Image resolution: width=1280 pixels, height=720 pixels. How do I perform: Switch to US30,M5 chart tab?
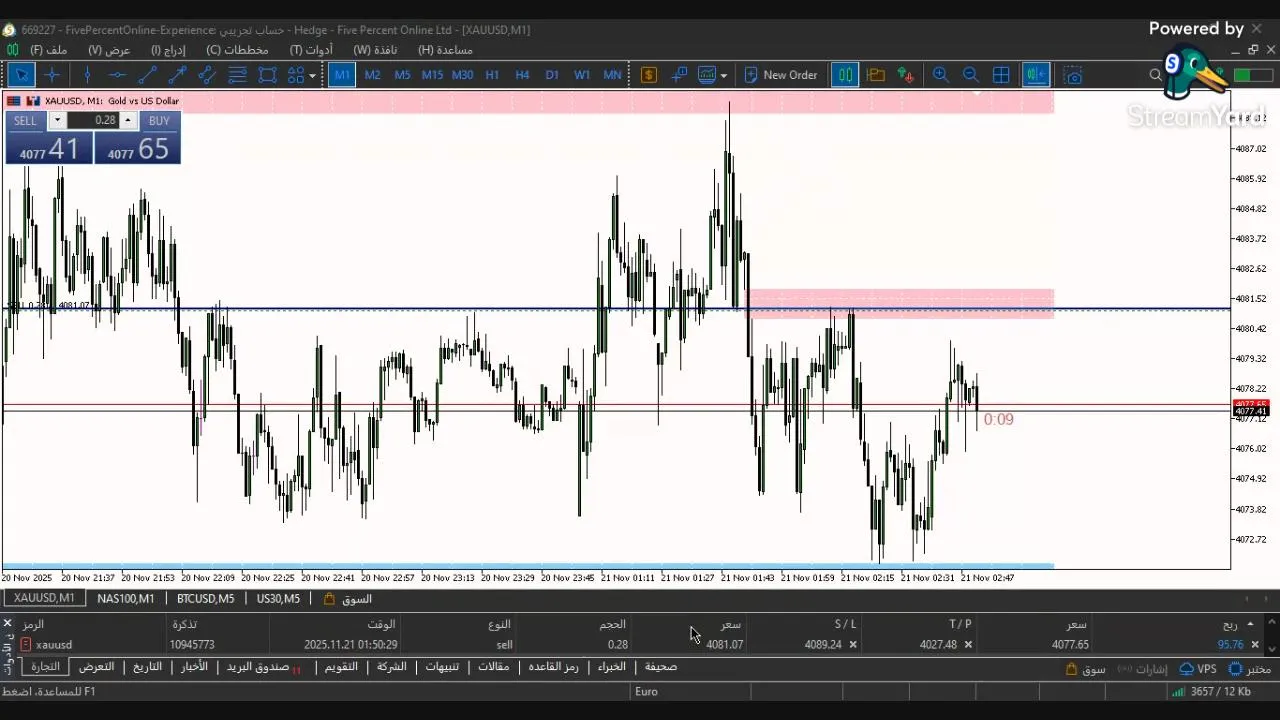click(x=278, y=598)
